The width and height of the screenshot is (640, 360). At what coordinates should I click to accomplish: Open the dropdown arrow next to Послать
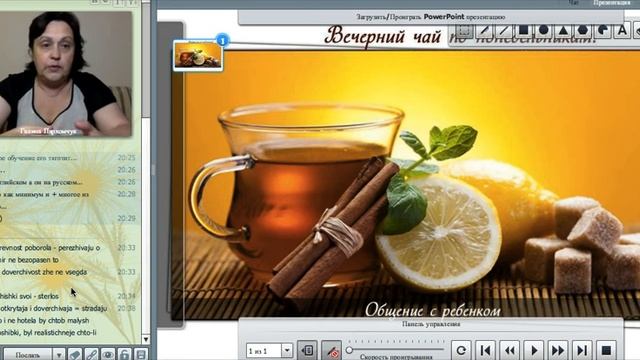59,355
